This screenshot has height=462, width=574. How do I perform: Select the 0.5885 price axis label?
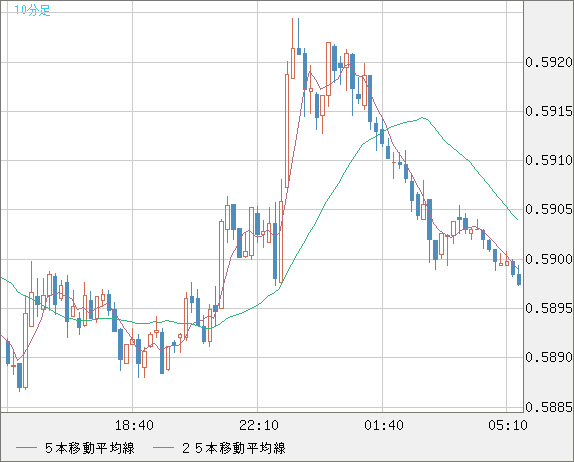[549, 407]
